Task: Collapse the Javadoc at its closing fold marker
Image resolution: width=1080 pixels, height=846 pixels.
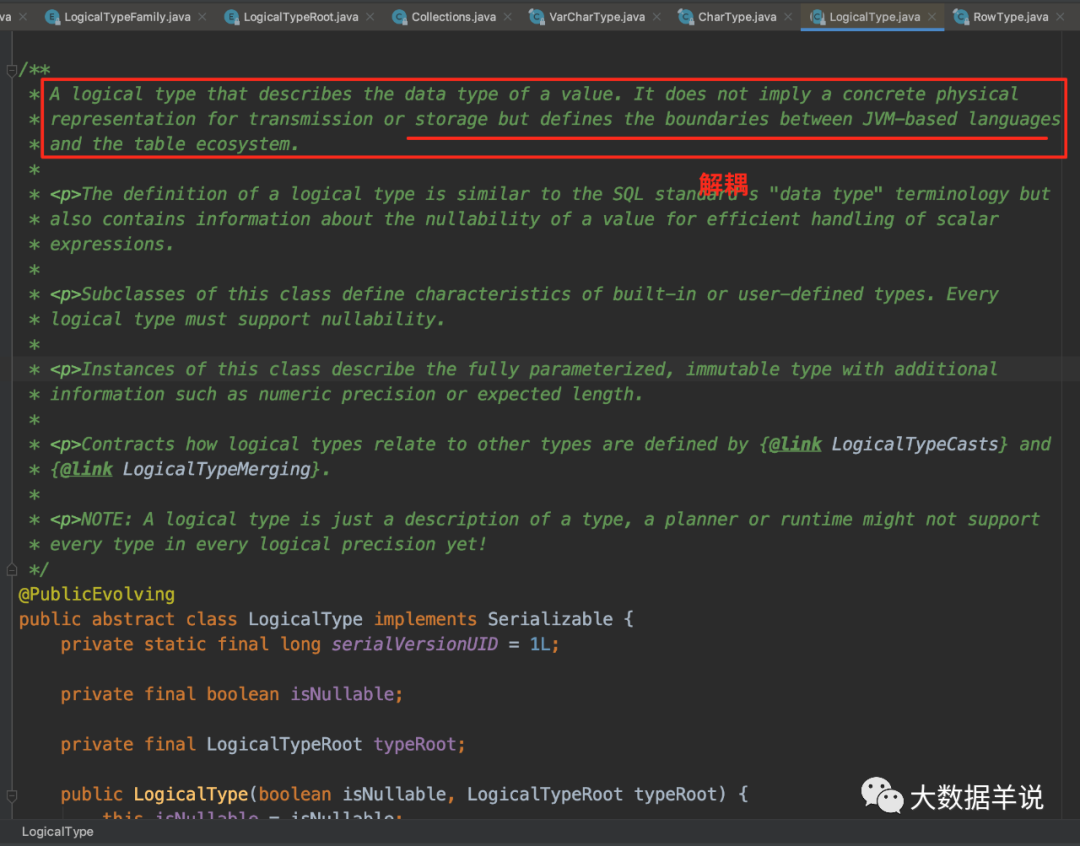Action: tap(11, 569)
